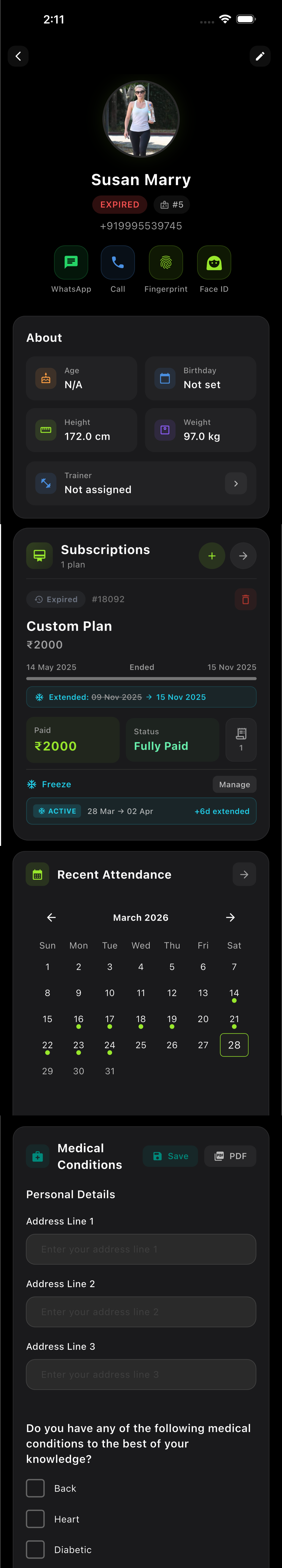Open all subscriptions with the arrow
The width and height of the screenshot is (282, 1568).
coord(243,556)
